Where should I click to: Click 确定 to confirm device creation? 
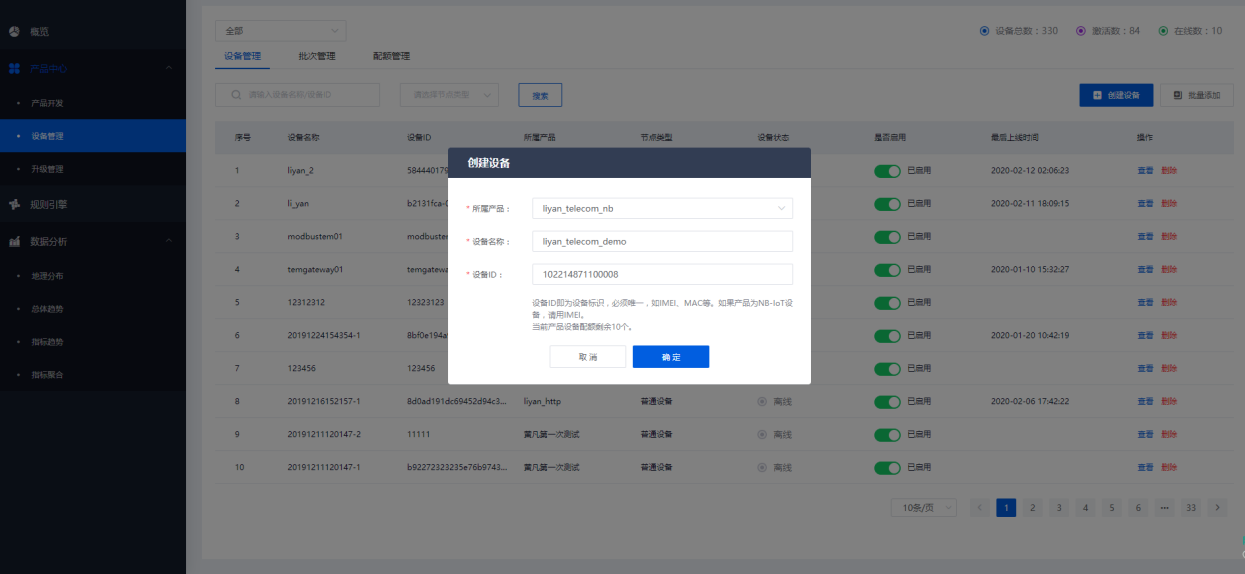[x=670, y=357]
